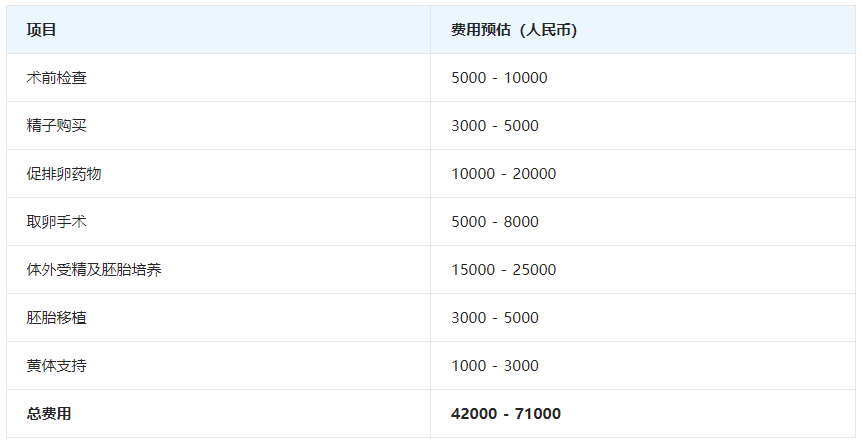Viewport: 862px width, 445px height.
Task: Click the cost range beside 胚胎移植
Action: coord(495,318)
